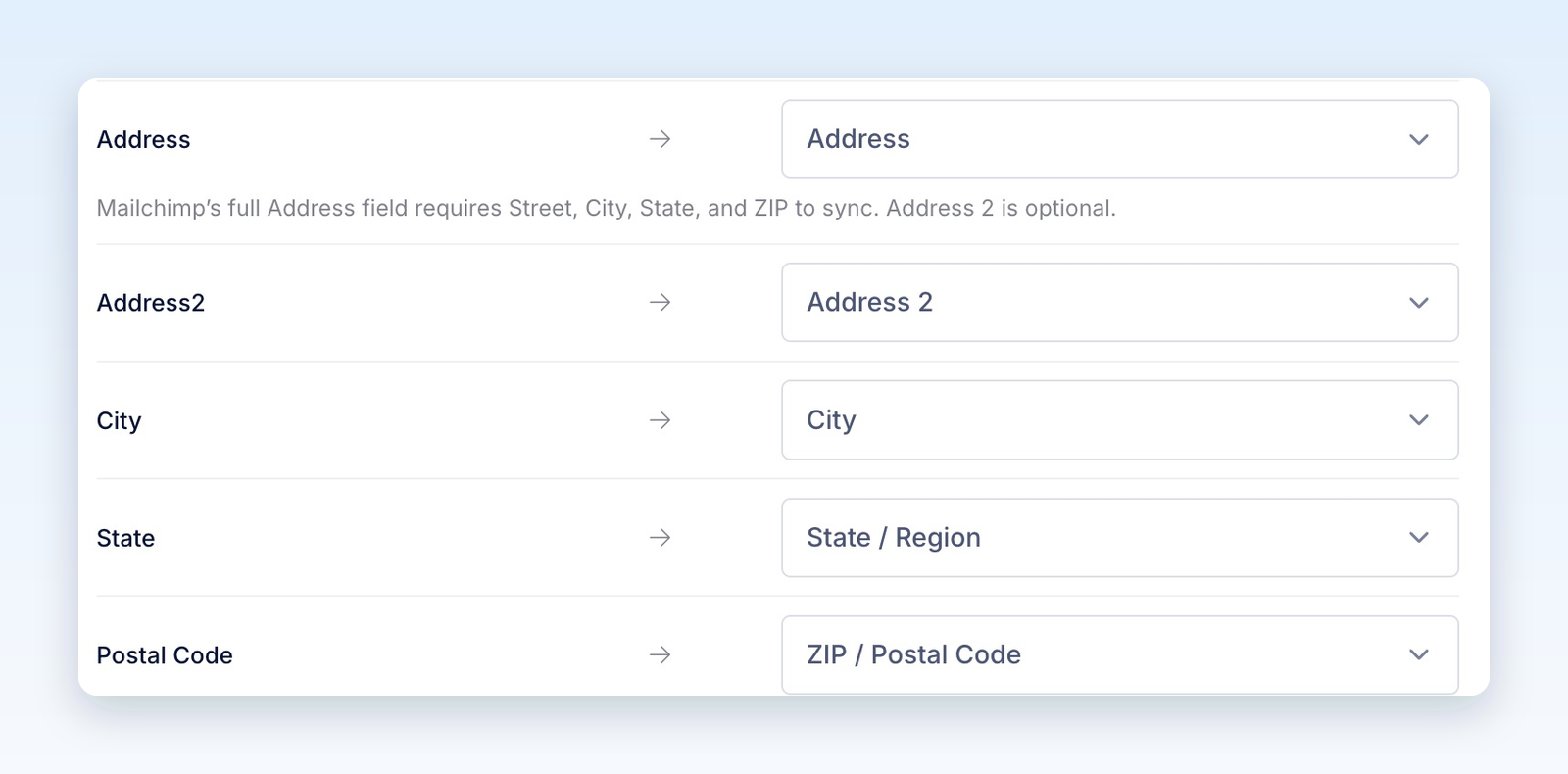Click the State source field label
The image size is (1568, 774).
(125, 538)
